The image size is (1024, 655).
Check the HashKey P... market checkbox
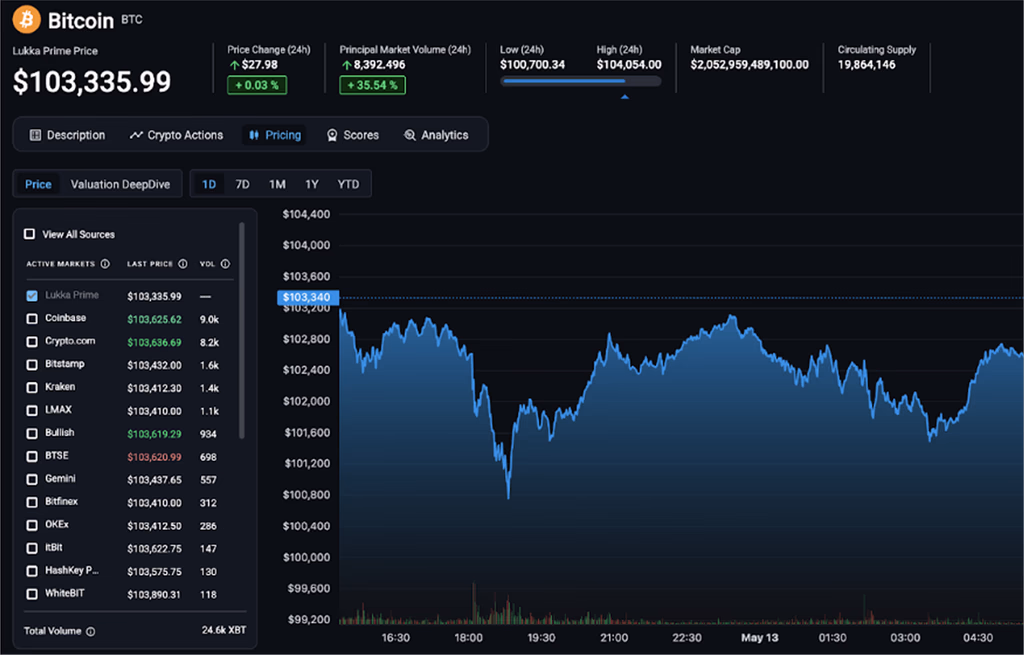[31, 571]
